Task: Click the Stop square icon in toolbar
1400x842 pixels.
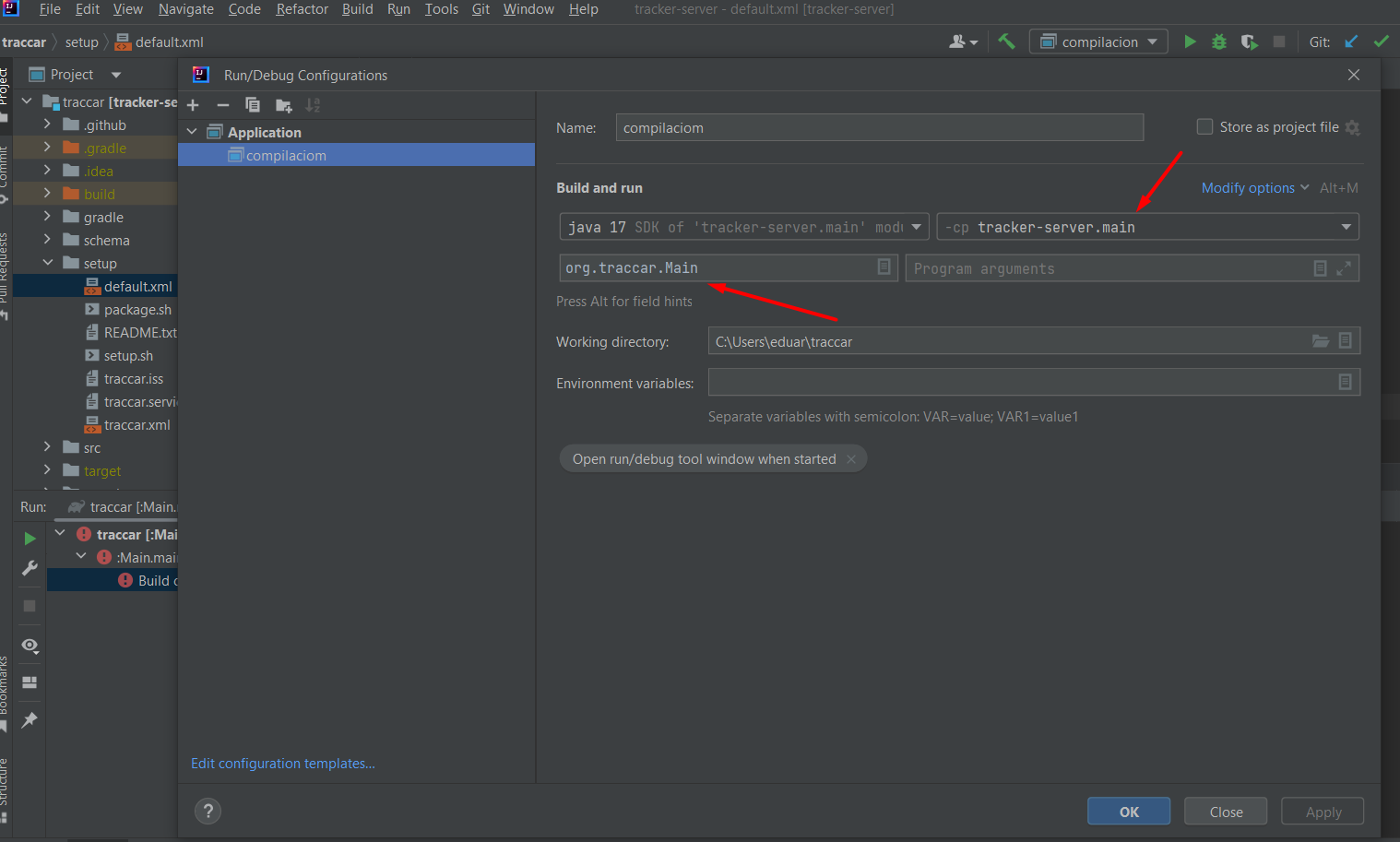Action: tap(1279, 42)
